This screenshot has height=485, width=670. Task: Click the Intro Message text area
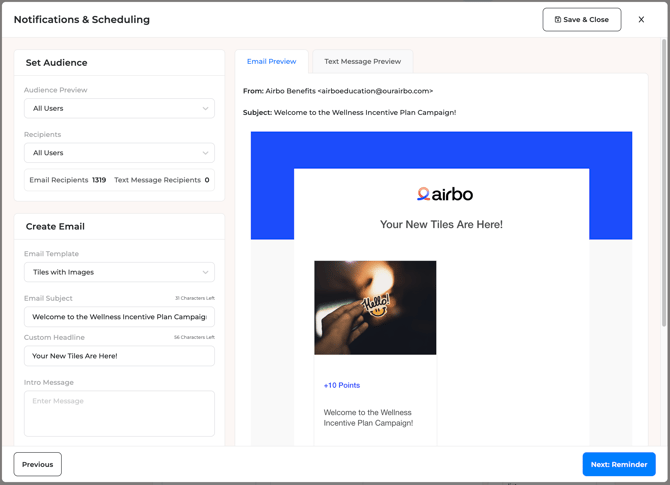tap(119, 414)
